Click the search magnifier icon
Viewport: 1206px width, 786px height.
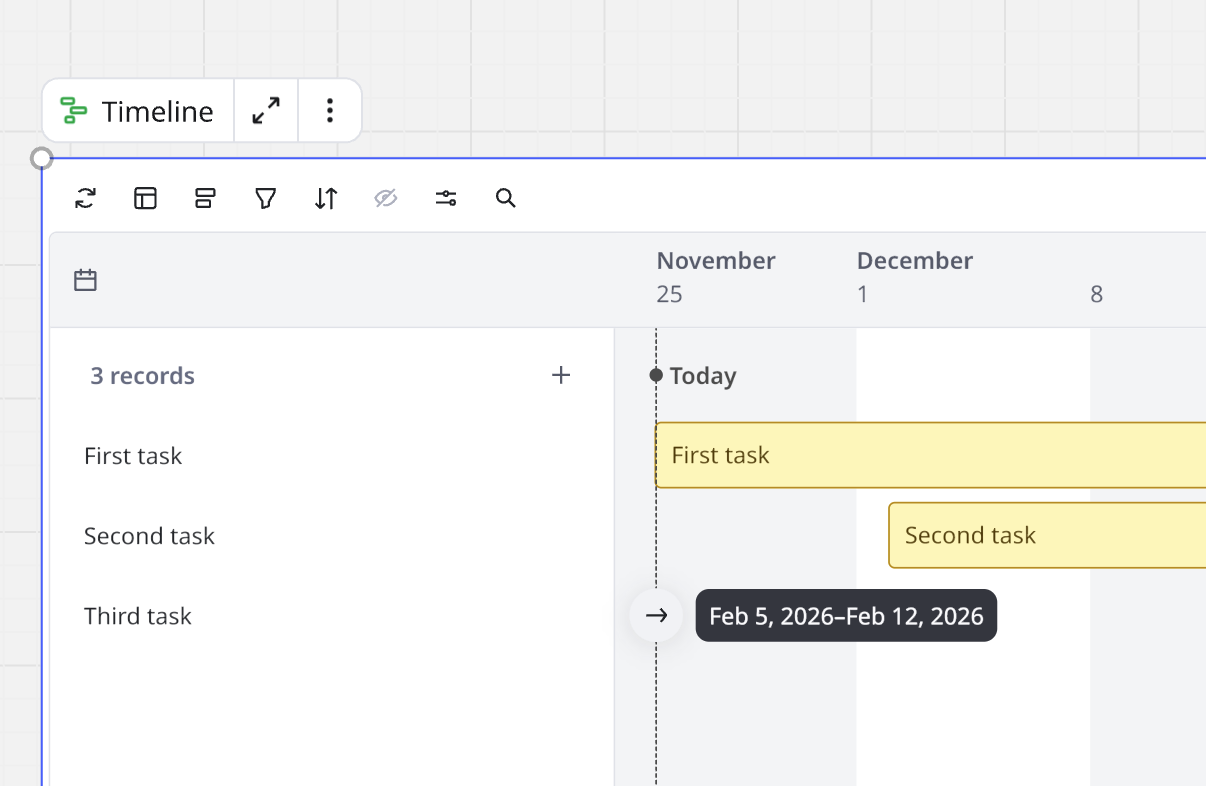click(506, 198)
